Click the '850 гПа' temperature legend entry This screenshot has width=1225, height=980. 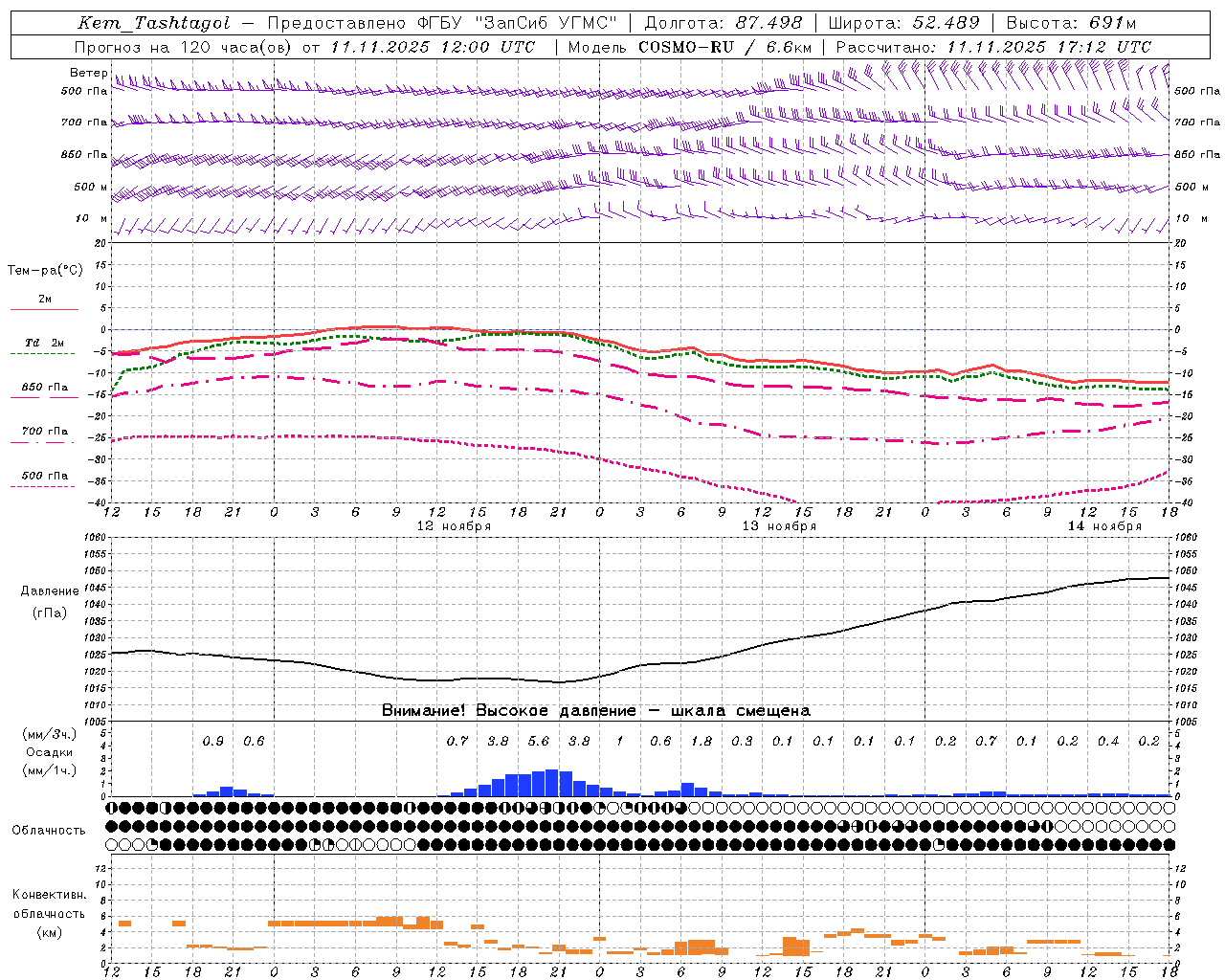click(x=45, y=388)
